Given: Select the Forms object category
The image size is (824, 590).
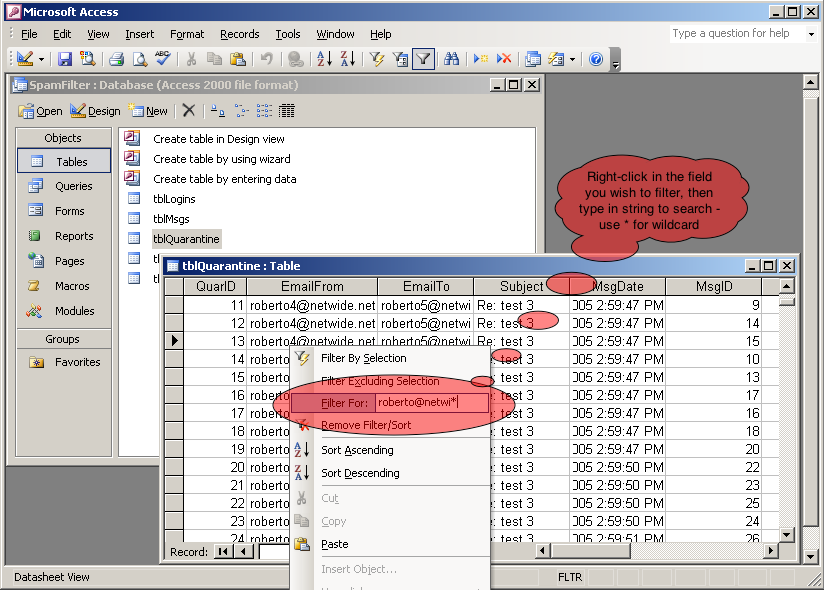Looking at the screenshot, I should click(64, 211).
